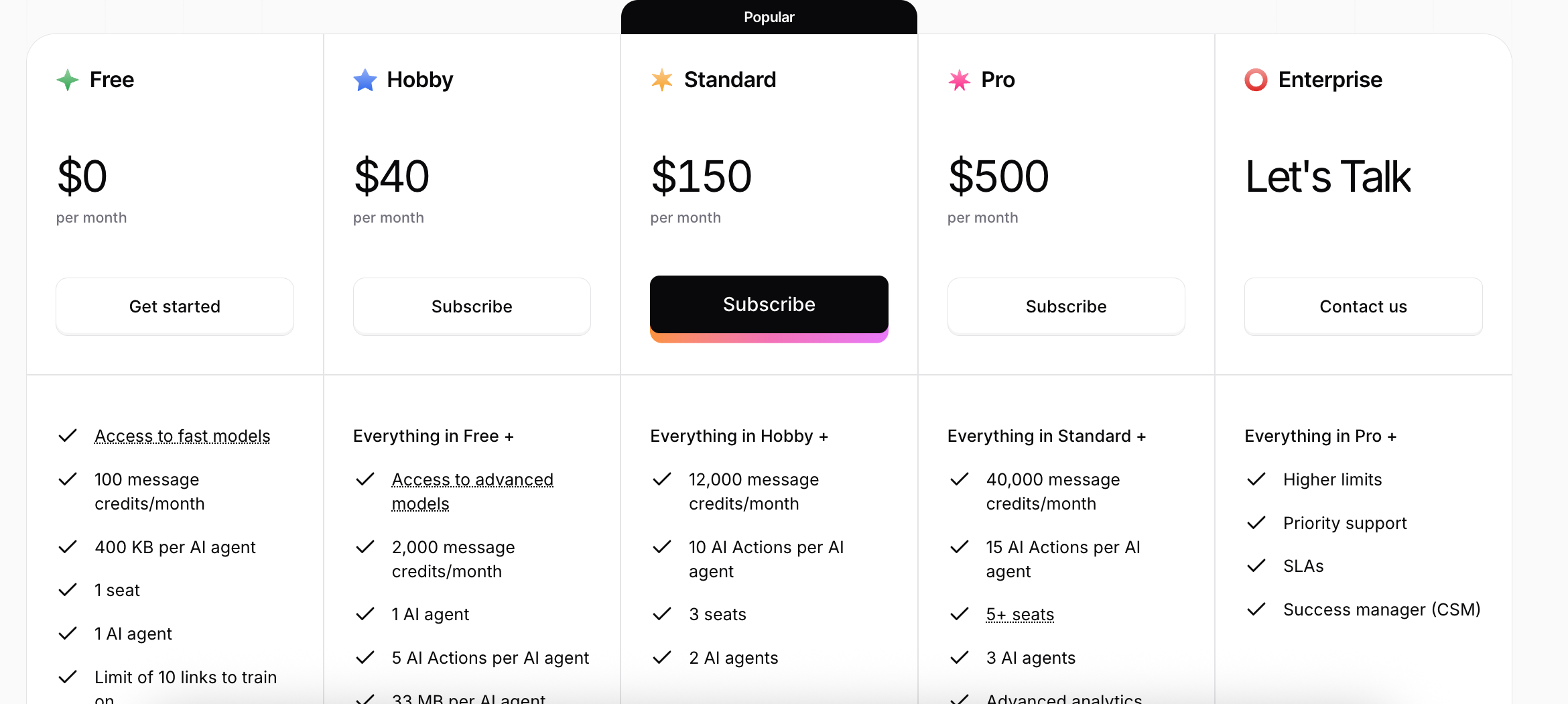Subscribe to the Hobby plan
This screenshot has width=1568, height=704.
click(472, 306)
